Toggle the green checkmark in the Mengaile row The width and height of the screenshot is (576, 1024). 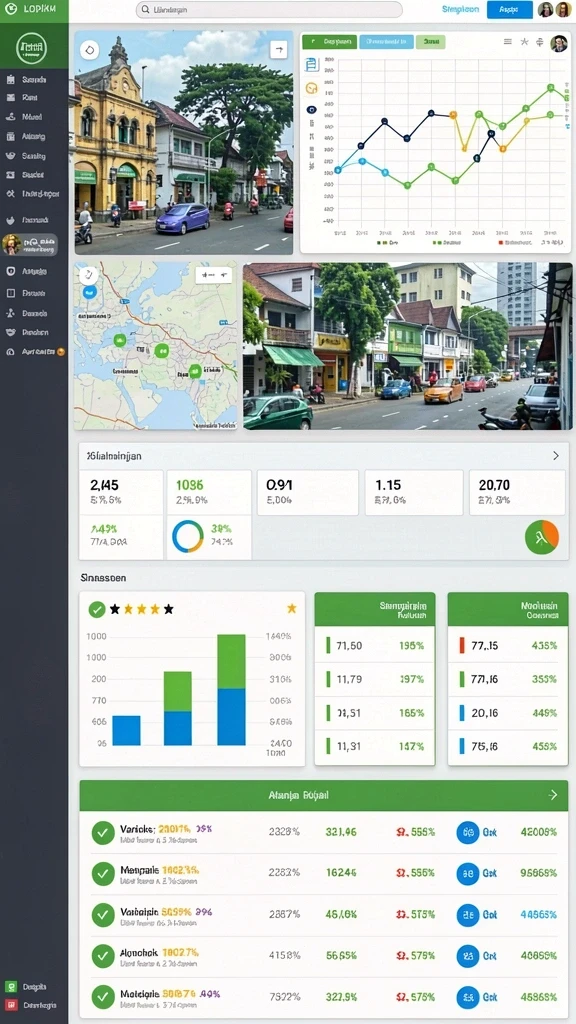coord(103,874)
